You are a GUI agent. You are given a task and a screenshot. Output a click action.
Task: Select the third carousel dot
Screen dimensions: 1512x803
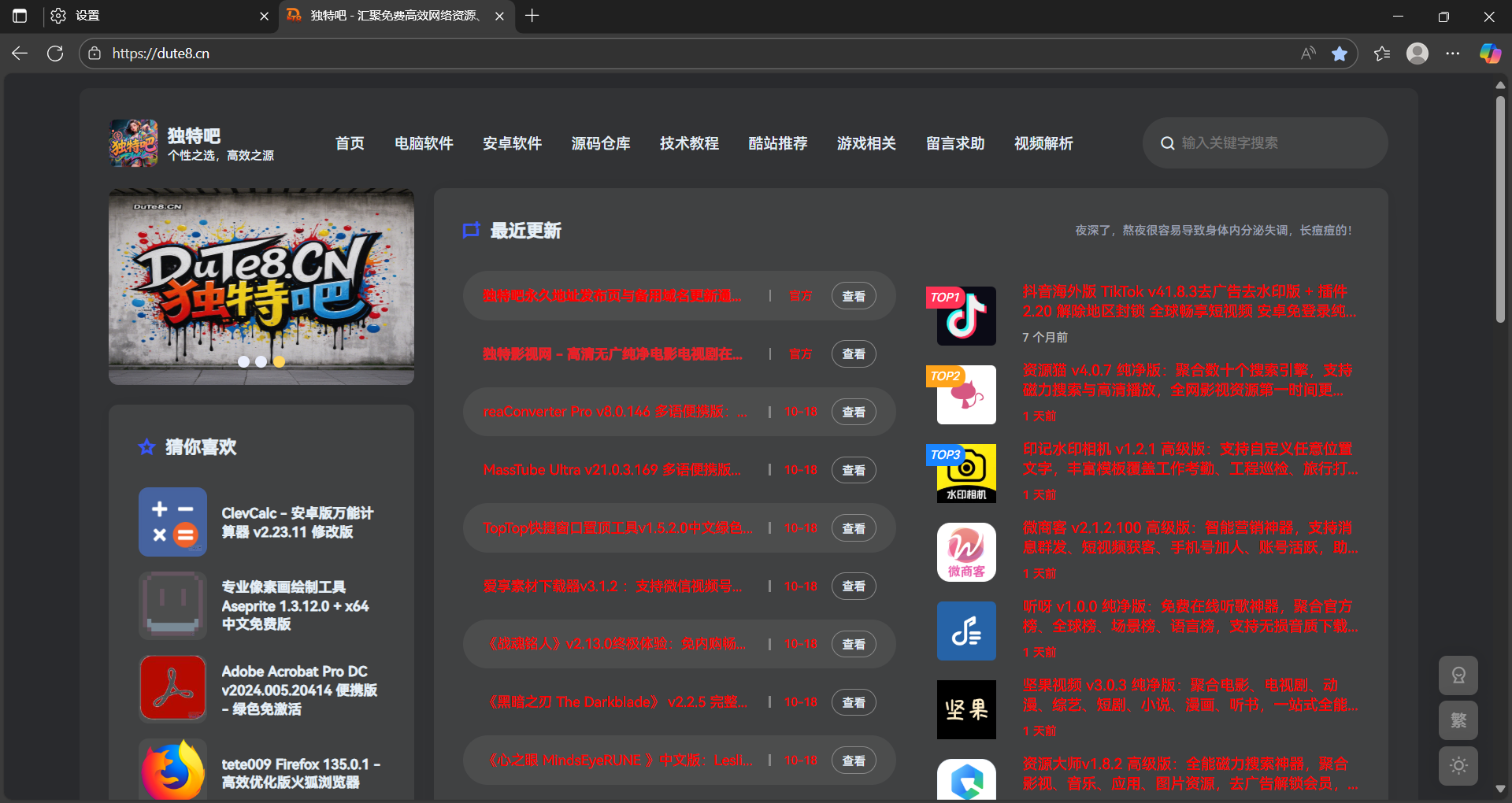[279, 361]
